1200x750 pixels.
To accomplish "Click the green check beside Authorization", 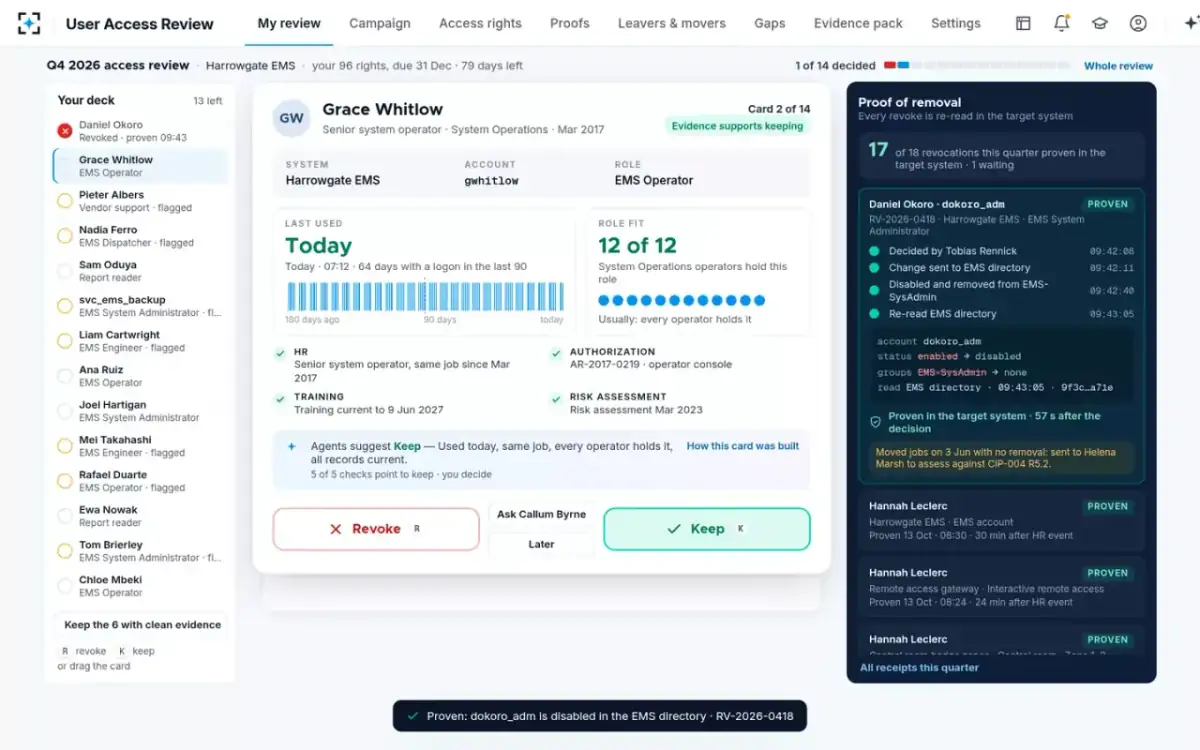I will 556,353.
